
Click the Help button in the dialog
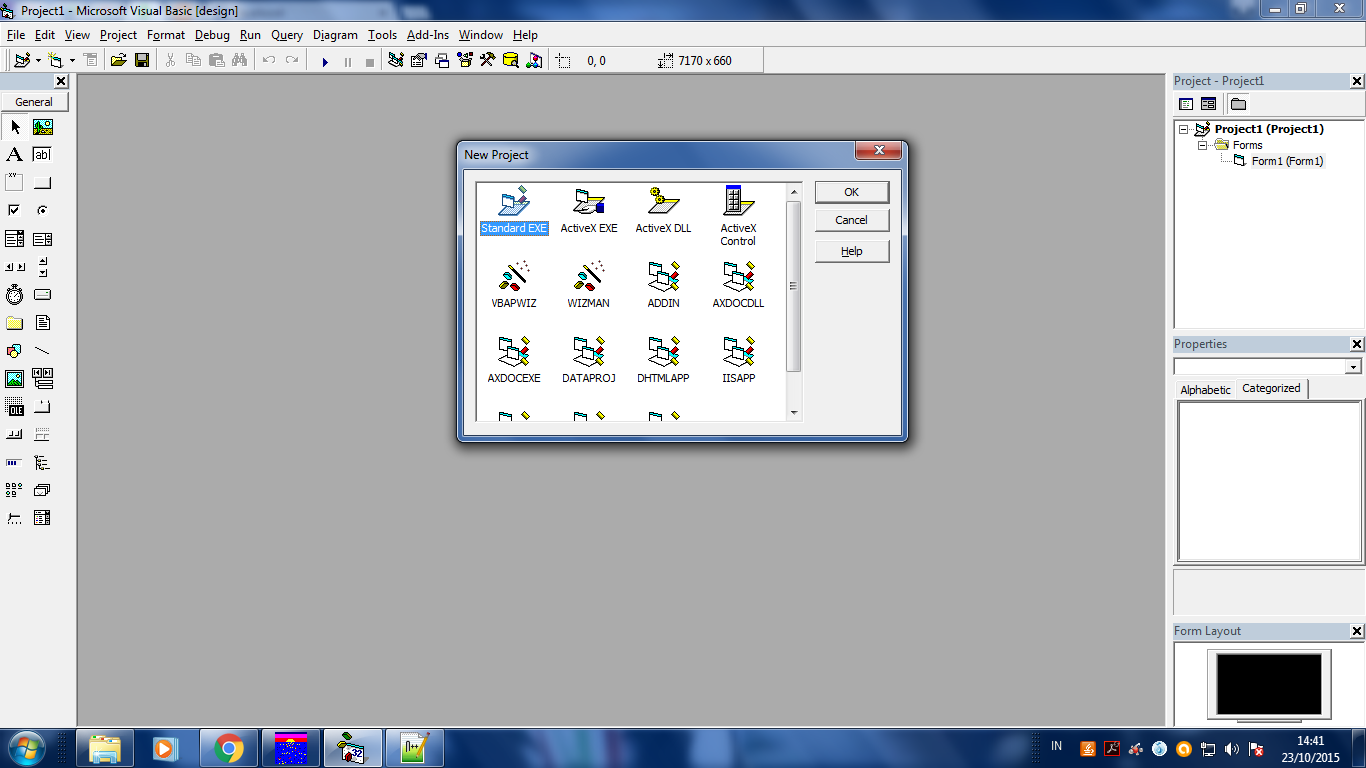click(851, 251)
